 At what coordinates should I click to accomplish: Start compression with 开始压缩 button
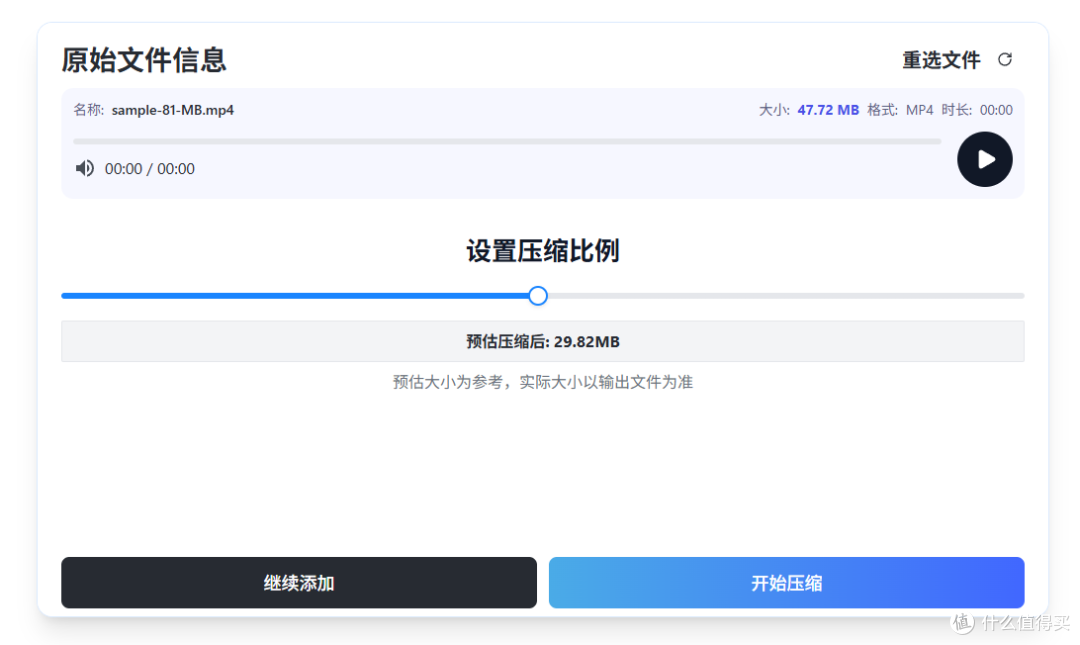(787, 583)
